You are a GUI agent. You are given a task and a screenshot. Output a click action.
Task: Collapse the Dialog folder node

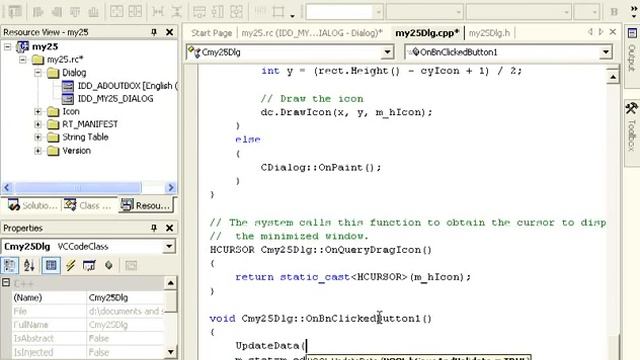click(38, 73)
